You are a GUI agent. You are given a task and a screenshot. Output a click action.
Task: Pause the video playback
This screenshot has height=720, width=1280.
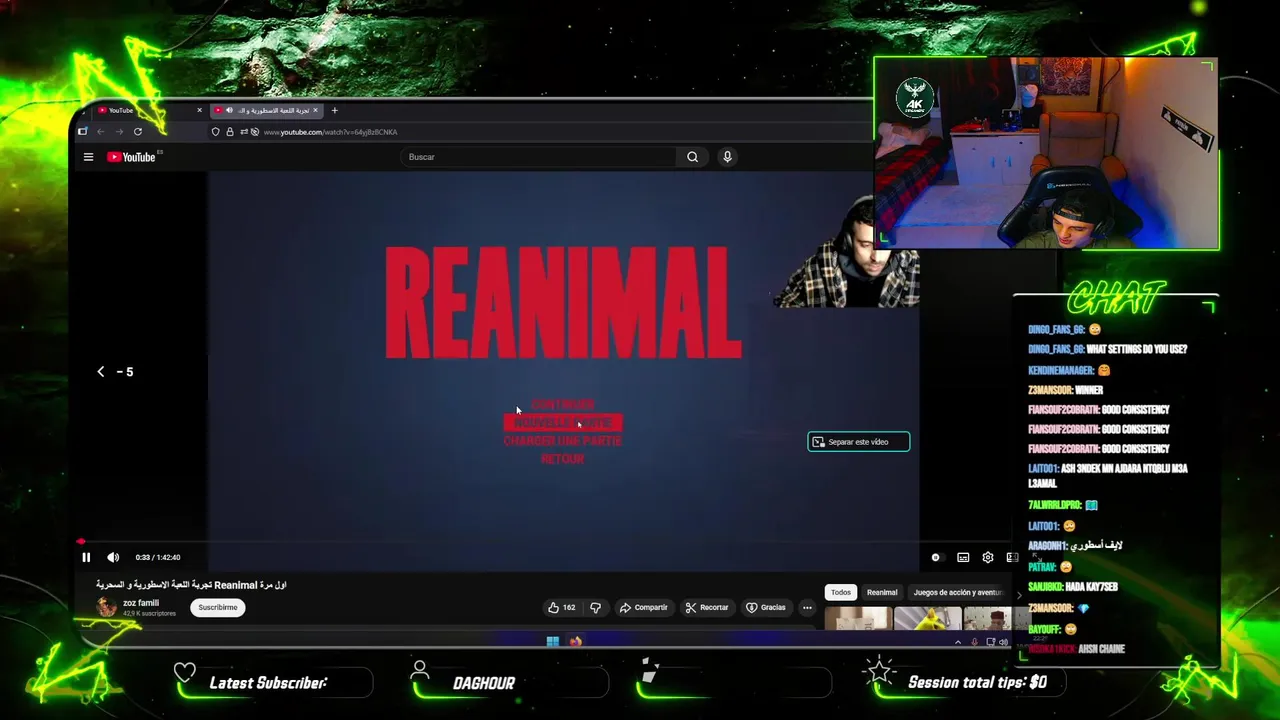(86, 557)
